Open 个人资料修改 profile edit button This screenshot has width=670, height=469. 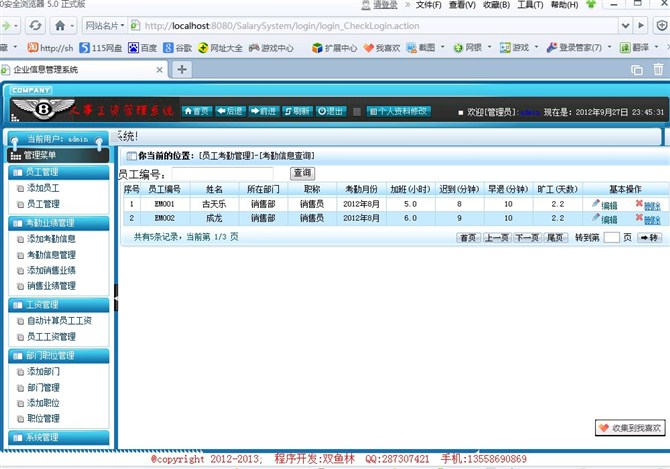click(398, 111)
